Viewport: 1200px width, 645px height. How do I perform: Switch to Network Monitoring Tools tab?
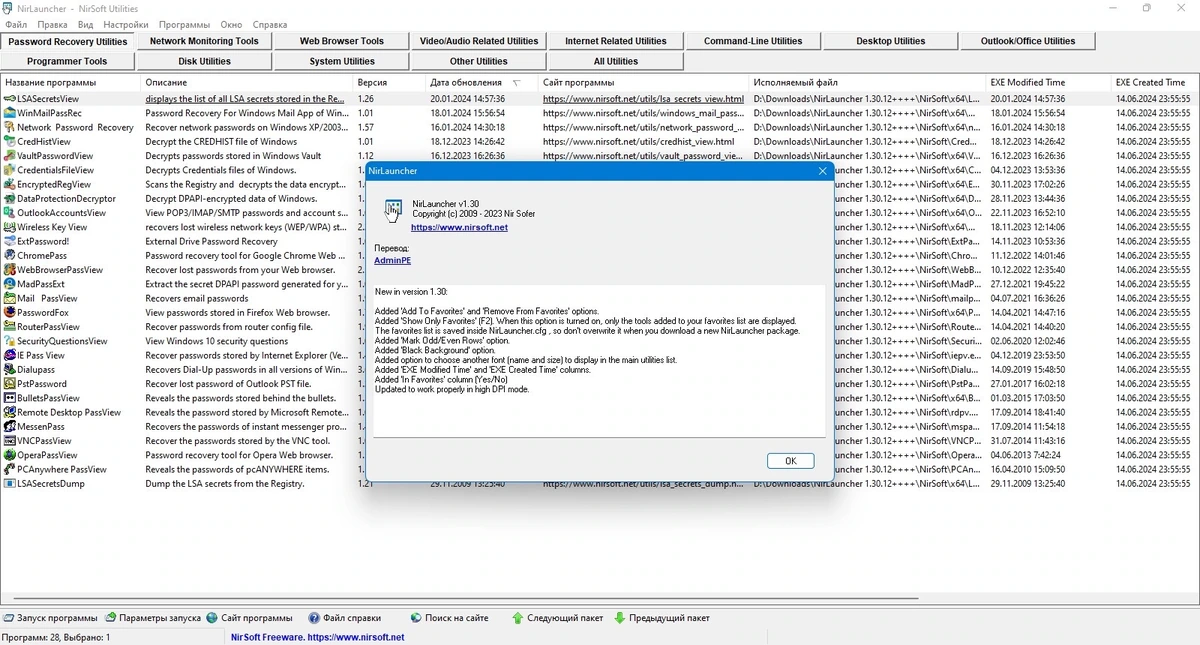tap(204, 41)
